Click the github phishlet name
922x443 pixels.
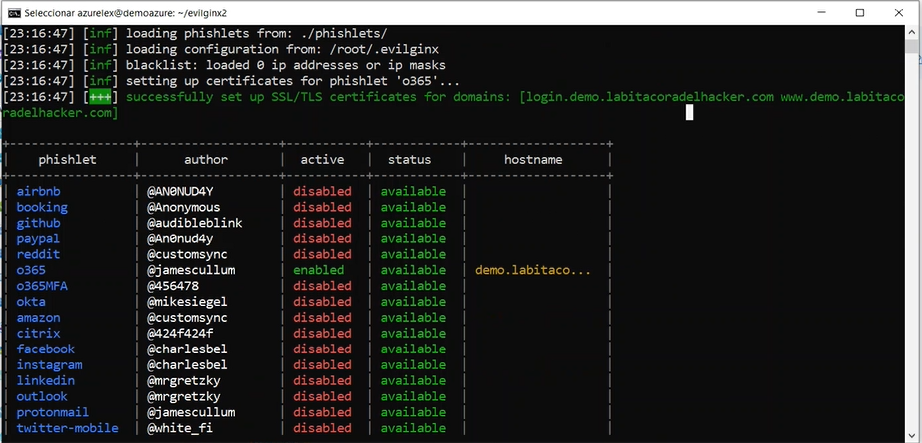[38, 223]
